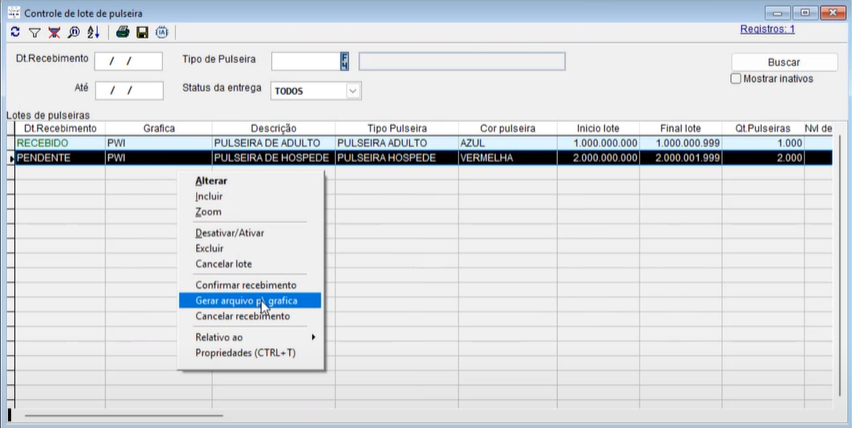Click the printer icon
The height and width of the screenshot is (428, 852).
[122, 32]
